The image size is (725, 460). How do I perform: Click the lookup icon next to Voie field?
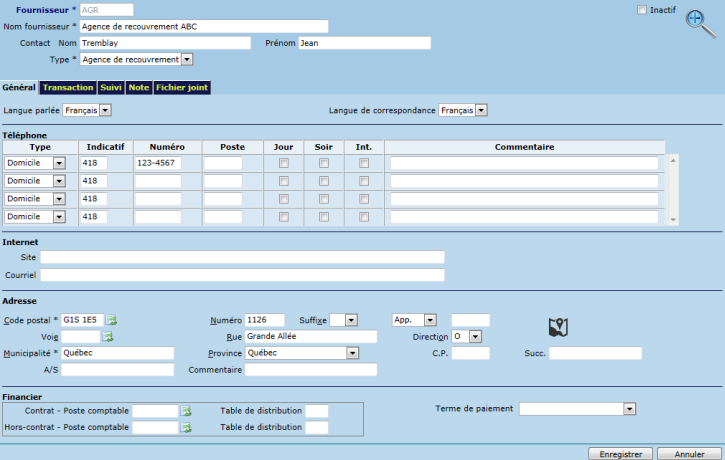[108, 337]
